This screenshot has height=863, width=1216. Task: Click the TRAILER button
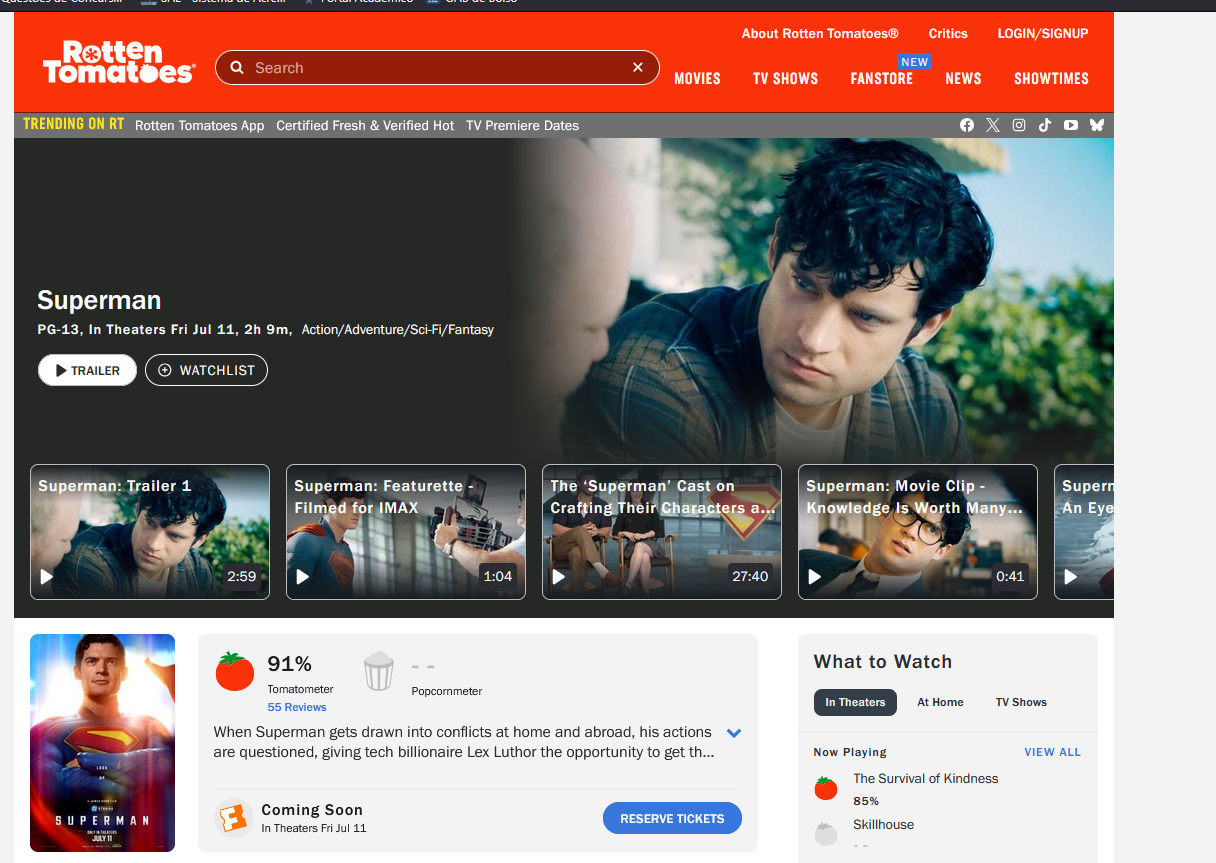point(87,370)
